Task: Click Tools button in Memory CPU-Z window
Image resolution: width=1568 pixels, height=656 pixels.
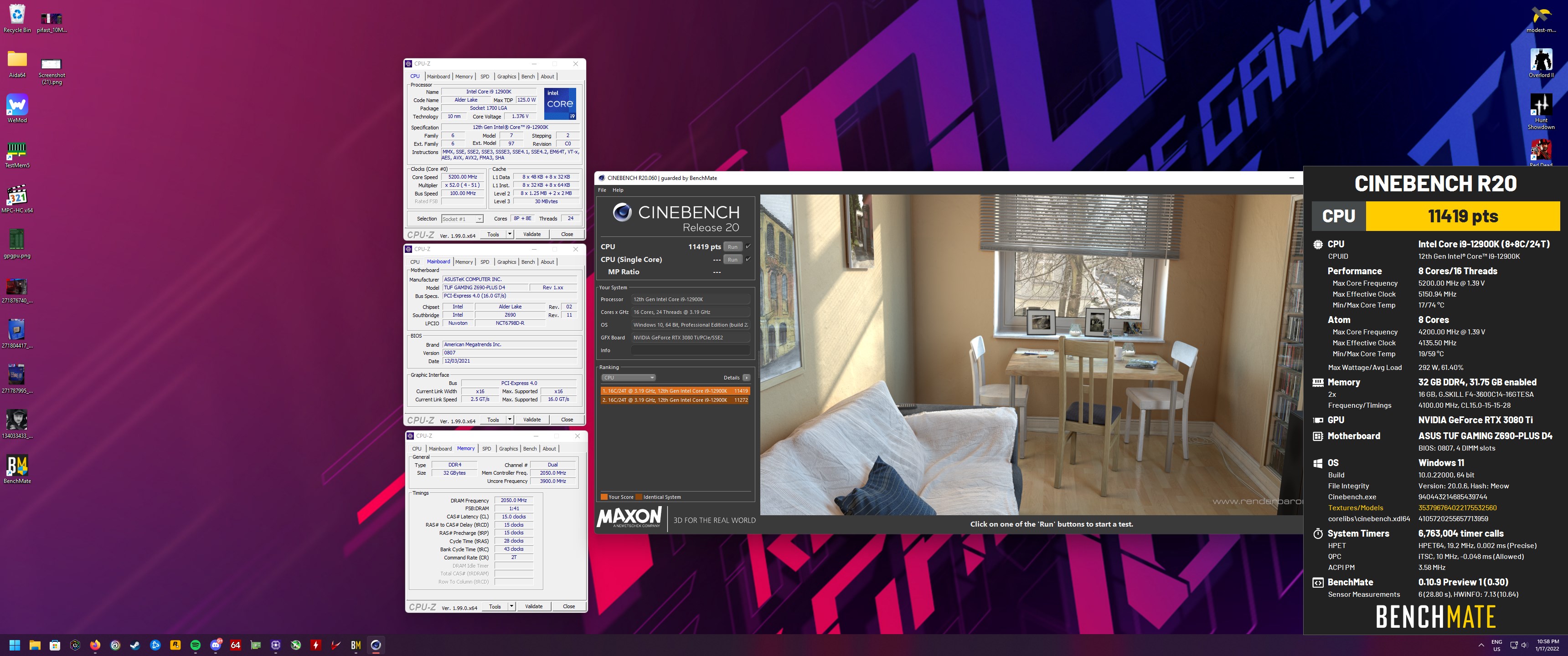Action: point(495,607)
